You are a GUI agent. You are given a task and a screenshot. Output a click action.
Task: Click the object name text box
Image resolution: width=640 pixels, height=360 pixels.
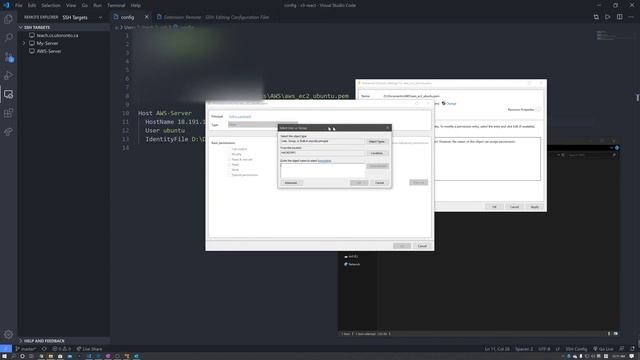322,171
